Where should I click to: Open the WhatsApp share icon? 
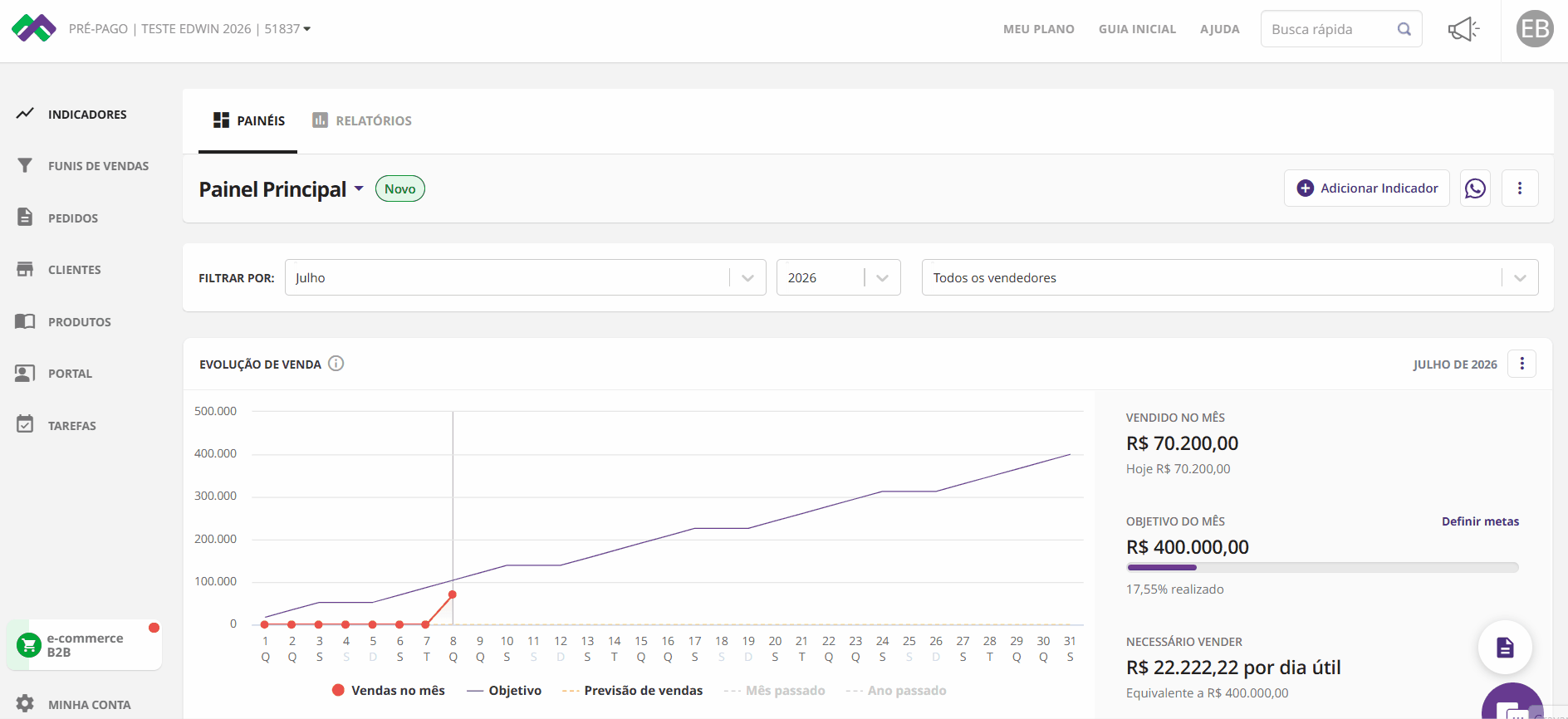tap(1475, 188)
